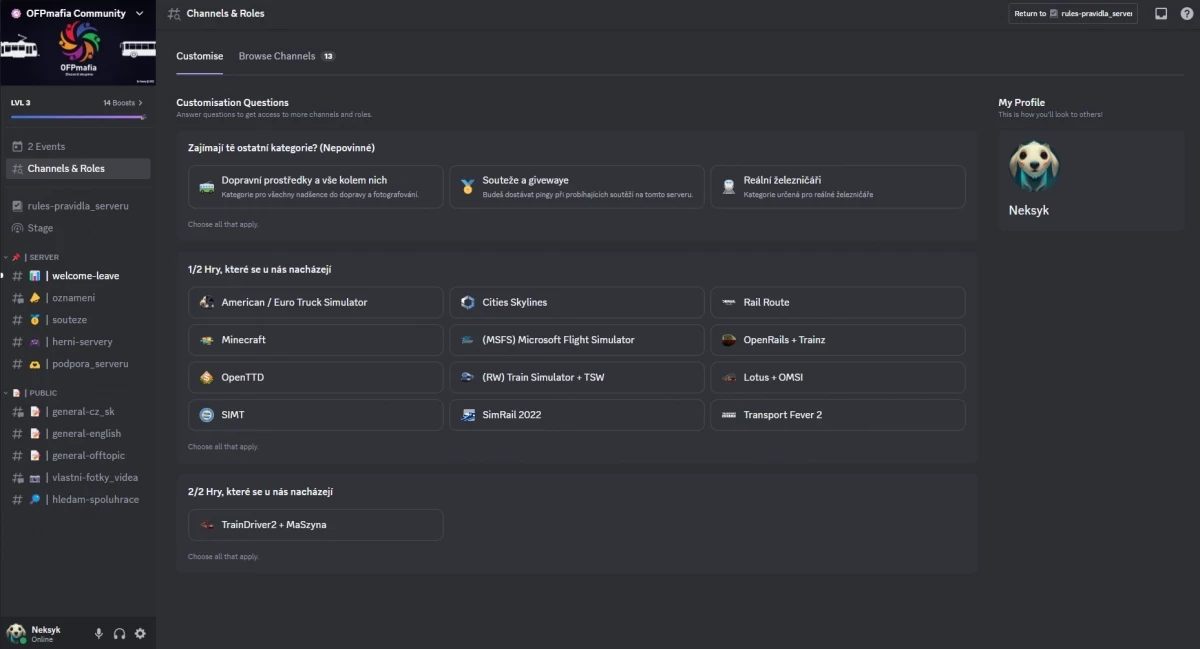
Task: Toggle the TrainDriver2 + MaSzyna option
Action: point(316,525)
